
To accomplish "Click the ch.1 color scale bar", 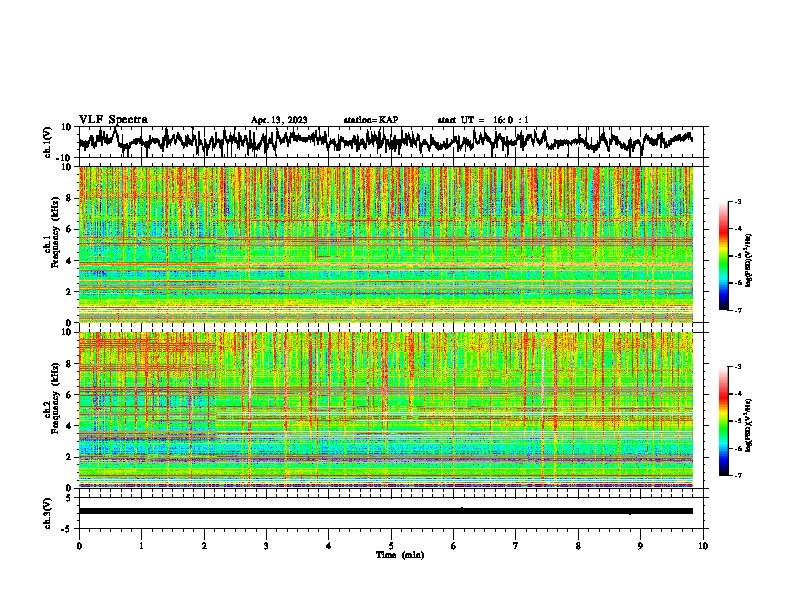I will point(723,256).
